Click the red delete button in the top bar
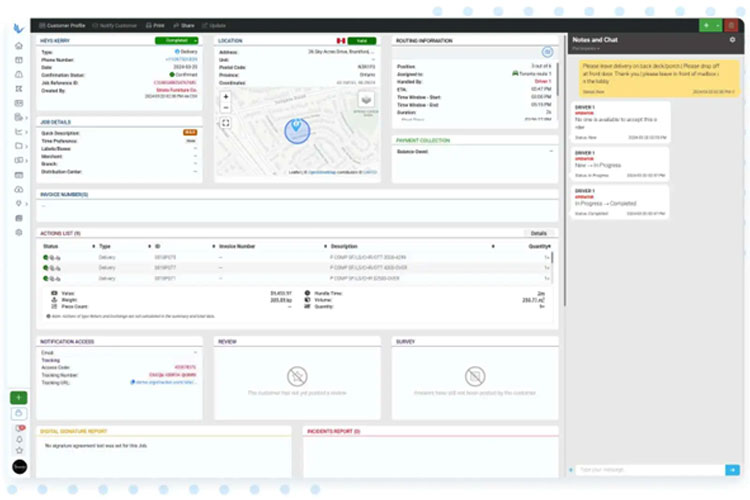Image resolution: width=750 pixels, height=500 pixels. pyautogui.click(x=731, y=25)
